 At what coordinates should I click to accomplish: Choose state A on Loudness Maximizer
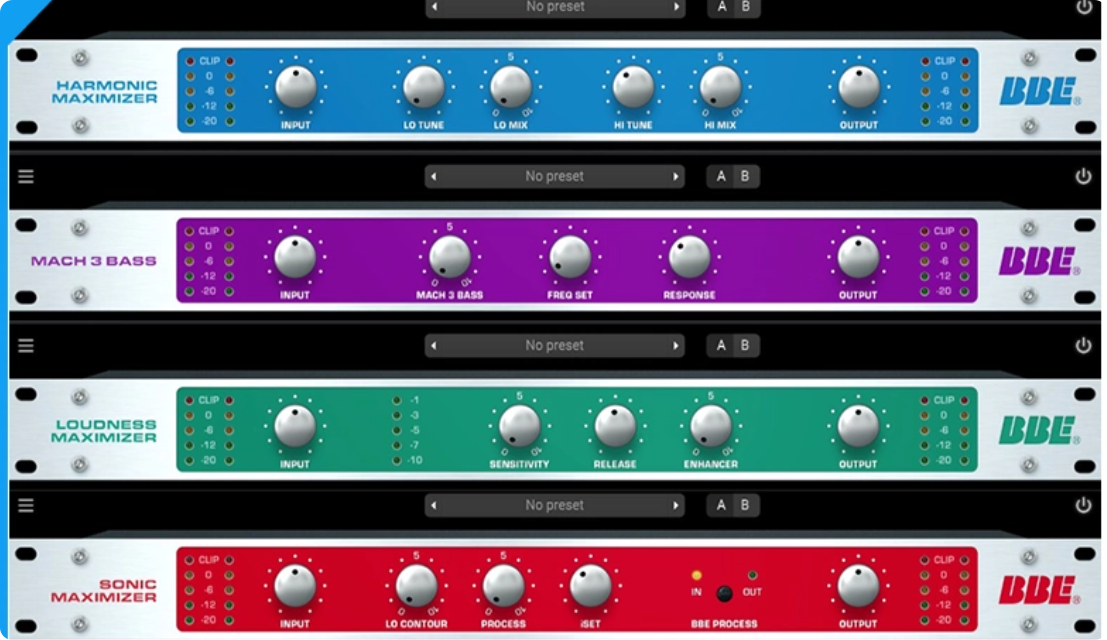click(x=721, y=346)
